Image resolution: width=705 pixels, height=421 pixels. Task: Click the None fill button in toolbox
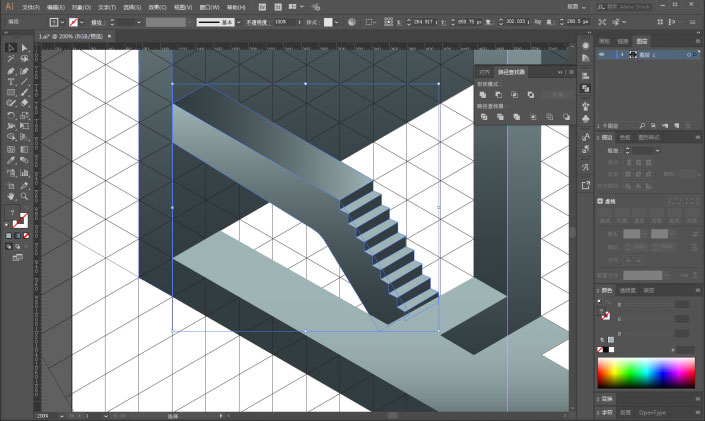[26, 236]
